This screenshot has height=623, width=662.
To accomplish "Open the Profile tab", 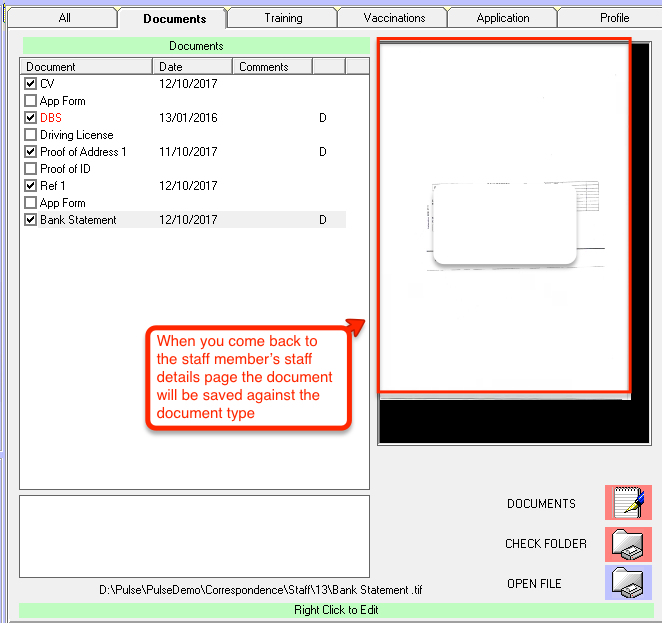I will (614, 18).
